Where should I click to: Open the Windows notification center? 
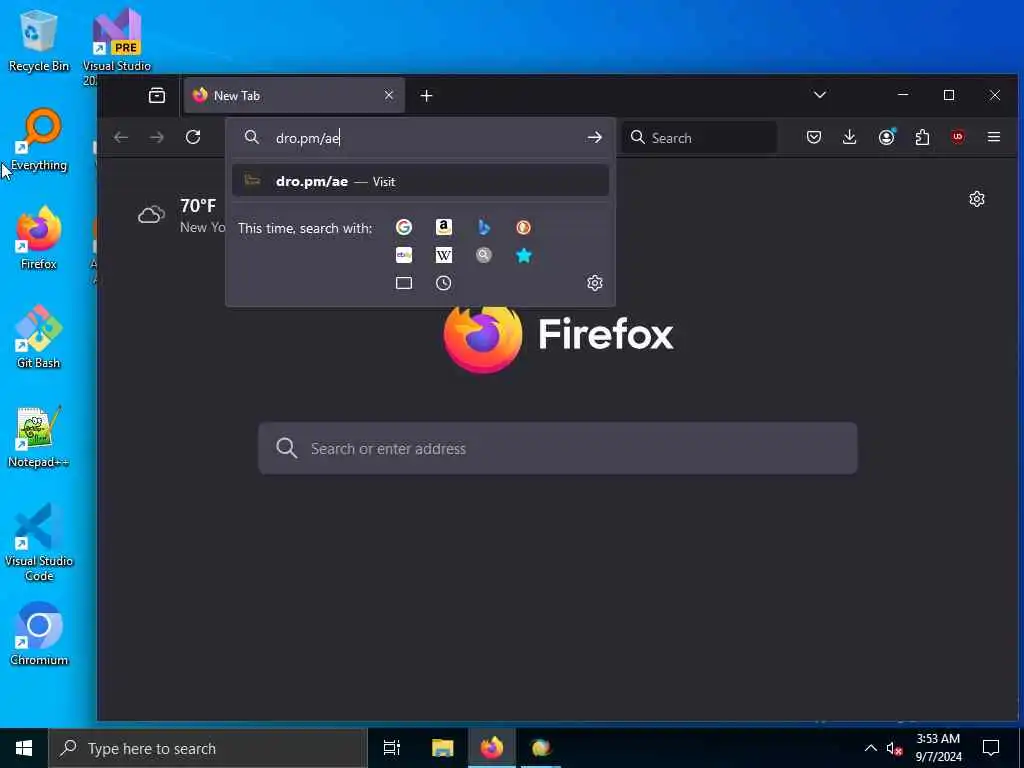tap(991, 748)
